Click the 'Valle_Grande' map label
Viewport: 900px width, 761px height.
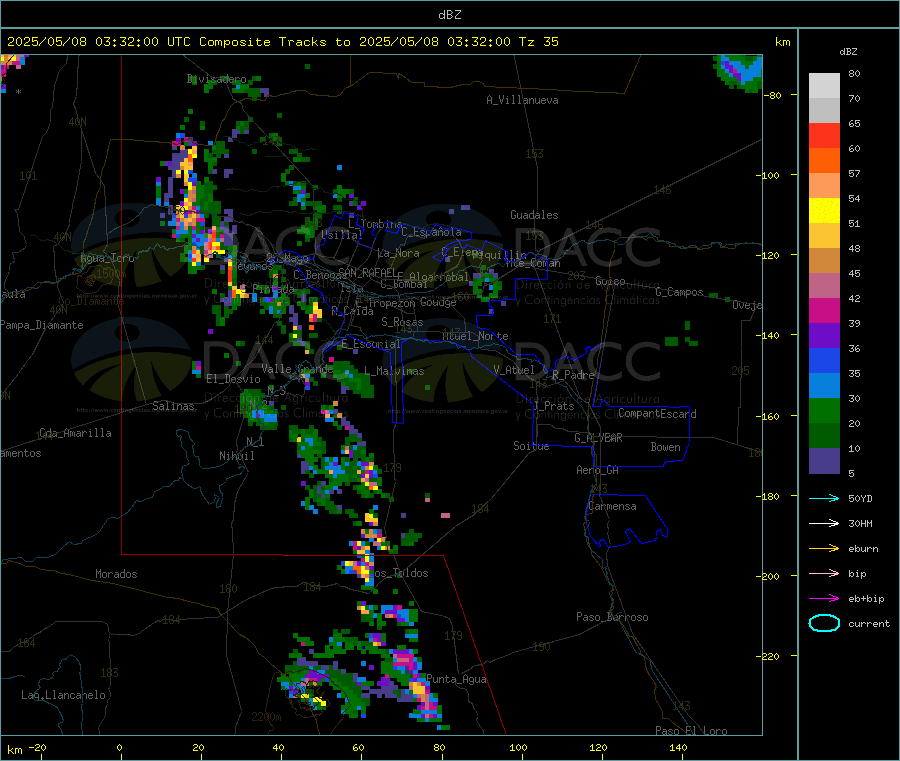coord(297,368)
